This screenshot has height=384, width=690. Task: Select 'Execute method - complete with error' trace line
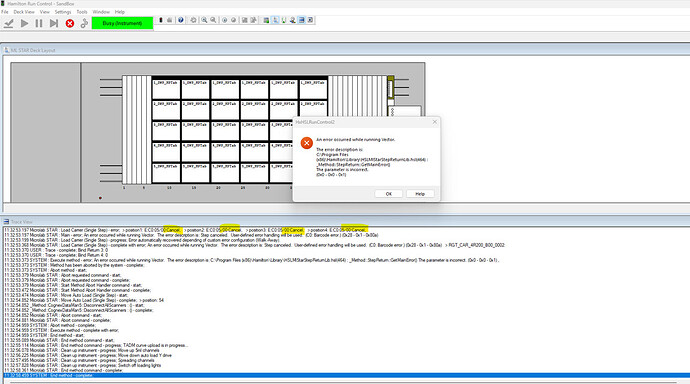pyautogui.click(x=62, y=330)
